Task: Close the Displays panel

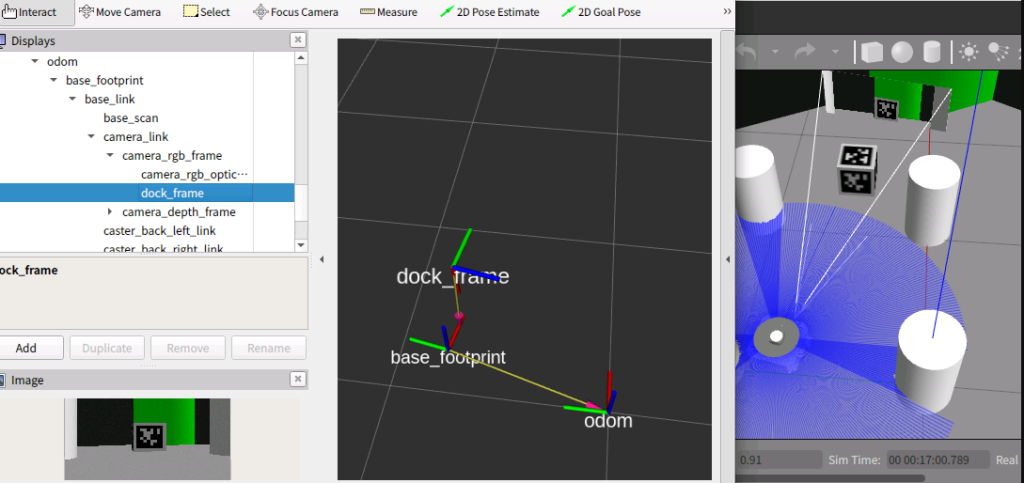Action: coord(298,40)
